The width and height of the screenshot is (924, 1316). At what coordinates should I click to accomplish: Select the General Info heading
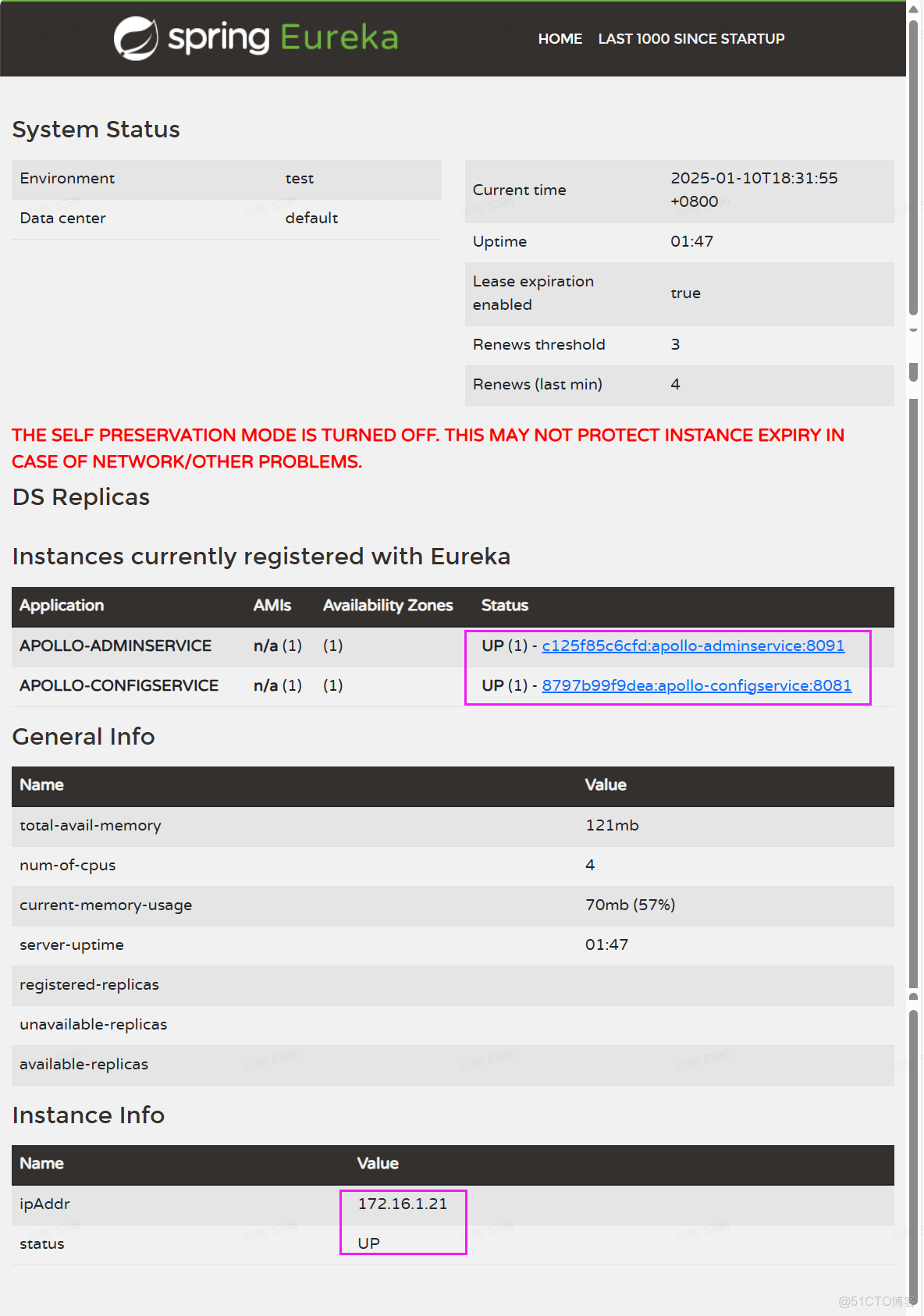pyautogui.click(x=84, y=737)
